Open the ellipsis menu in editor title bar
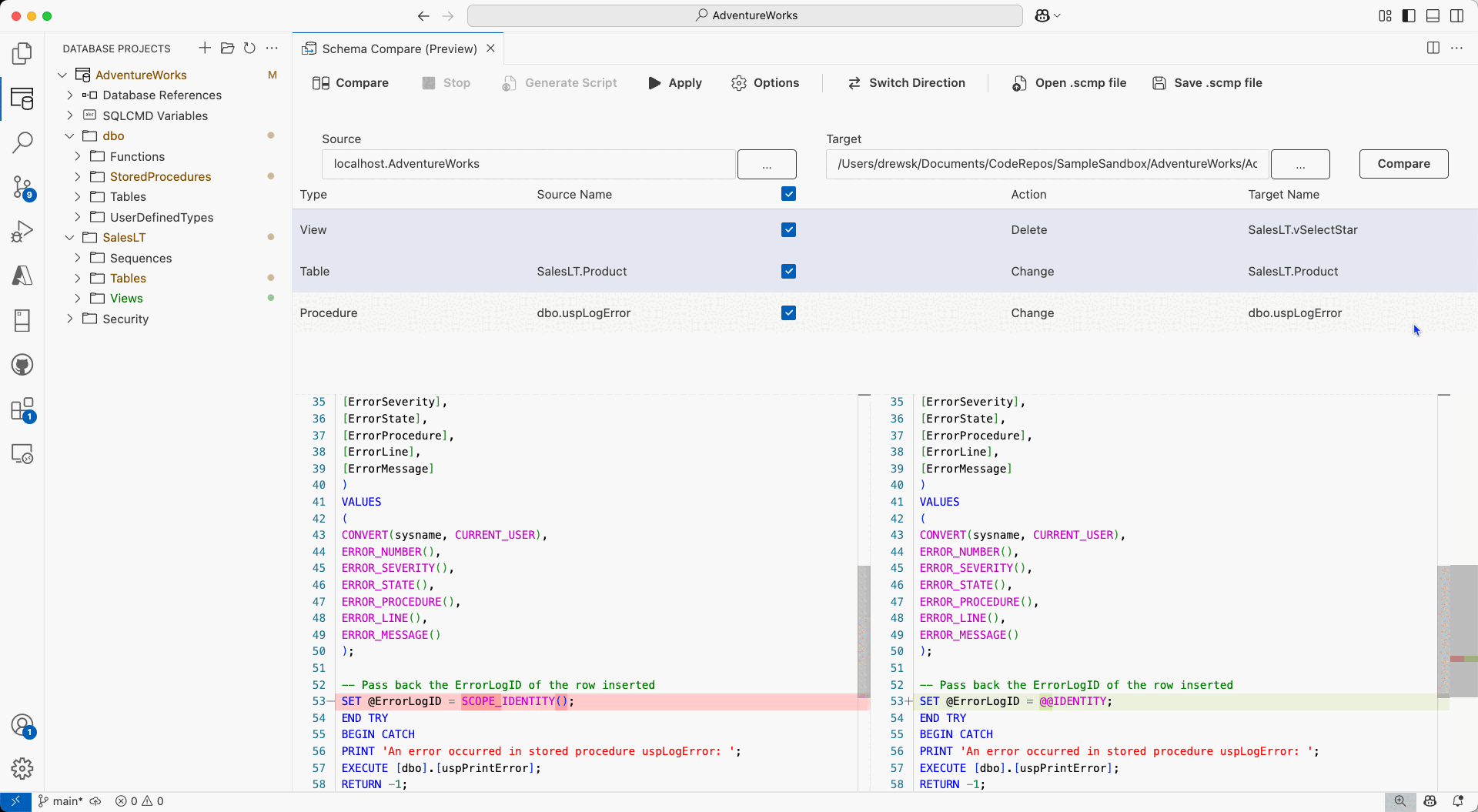 click(1458, 48)
